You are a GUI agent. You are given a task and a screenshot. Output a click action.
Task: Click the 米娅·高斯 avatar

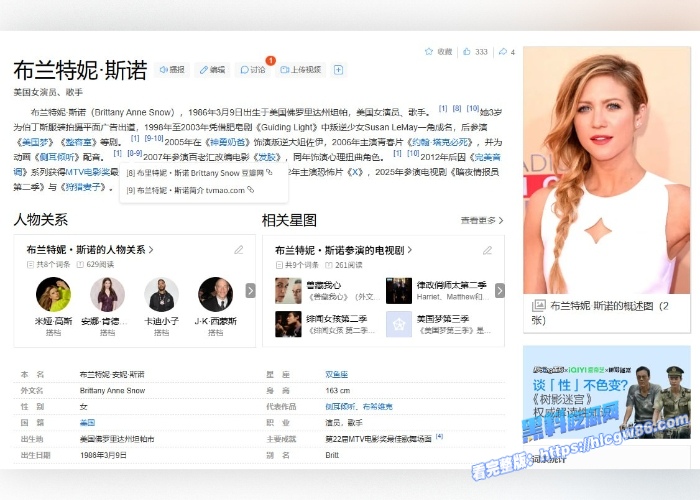click(x=53, y=294)
